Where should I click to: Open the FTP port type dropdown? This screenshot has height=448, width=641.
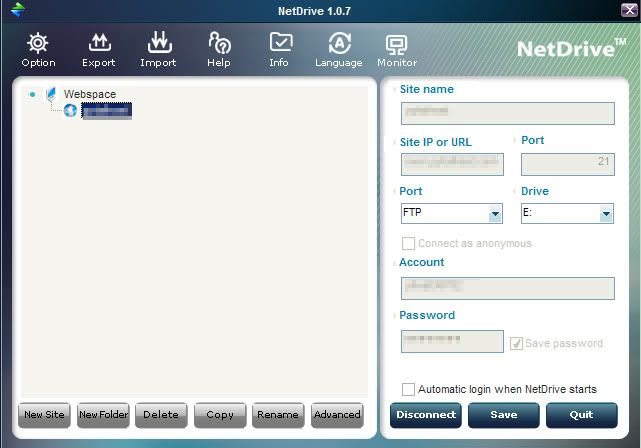pos(495,214)
